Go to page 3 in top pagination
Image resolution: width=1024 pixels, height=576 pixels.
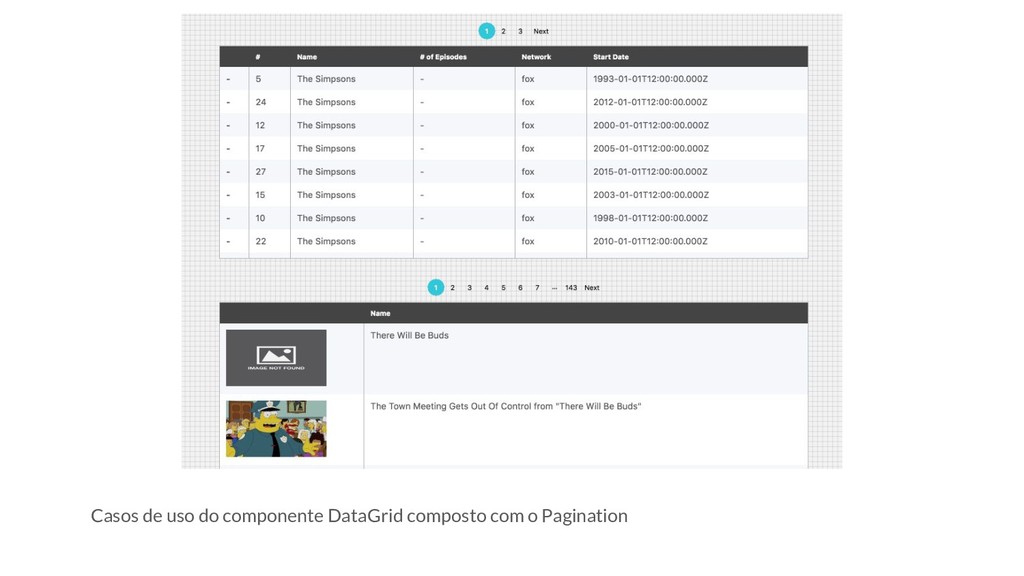(x=520, y=31)
